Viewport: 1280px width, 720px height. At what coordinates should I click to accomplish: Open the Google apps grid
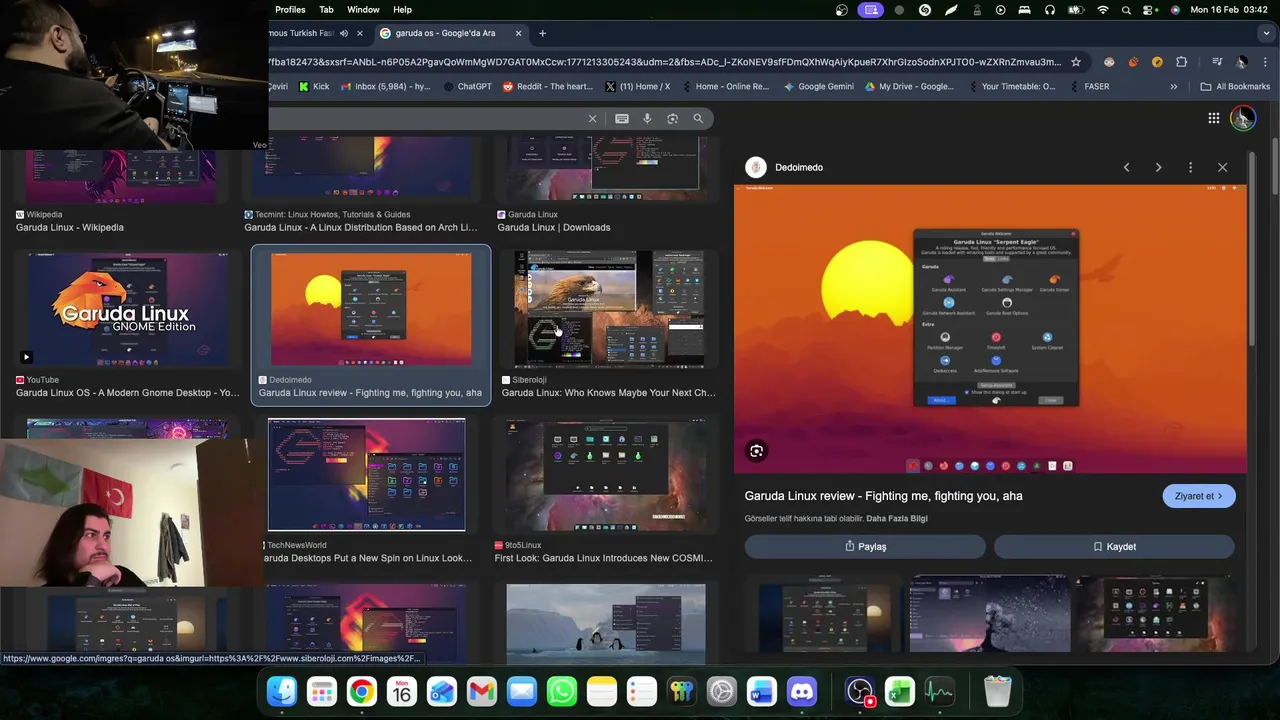coord(1213,118)
